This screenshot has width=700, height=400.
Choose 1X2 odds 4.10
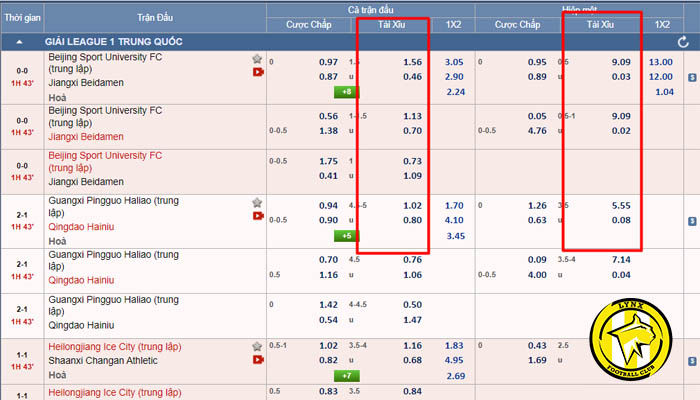[x=454, y=220]
